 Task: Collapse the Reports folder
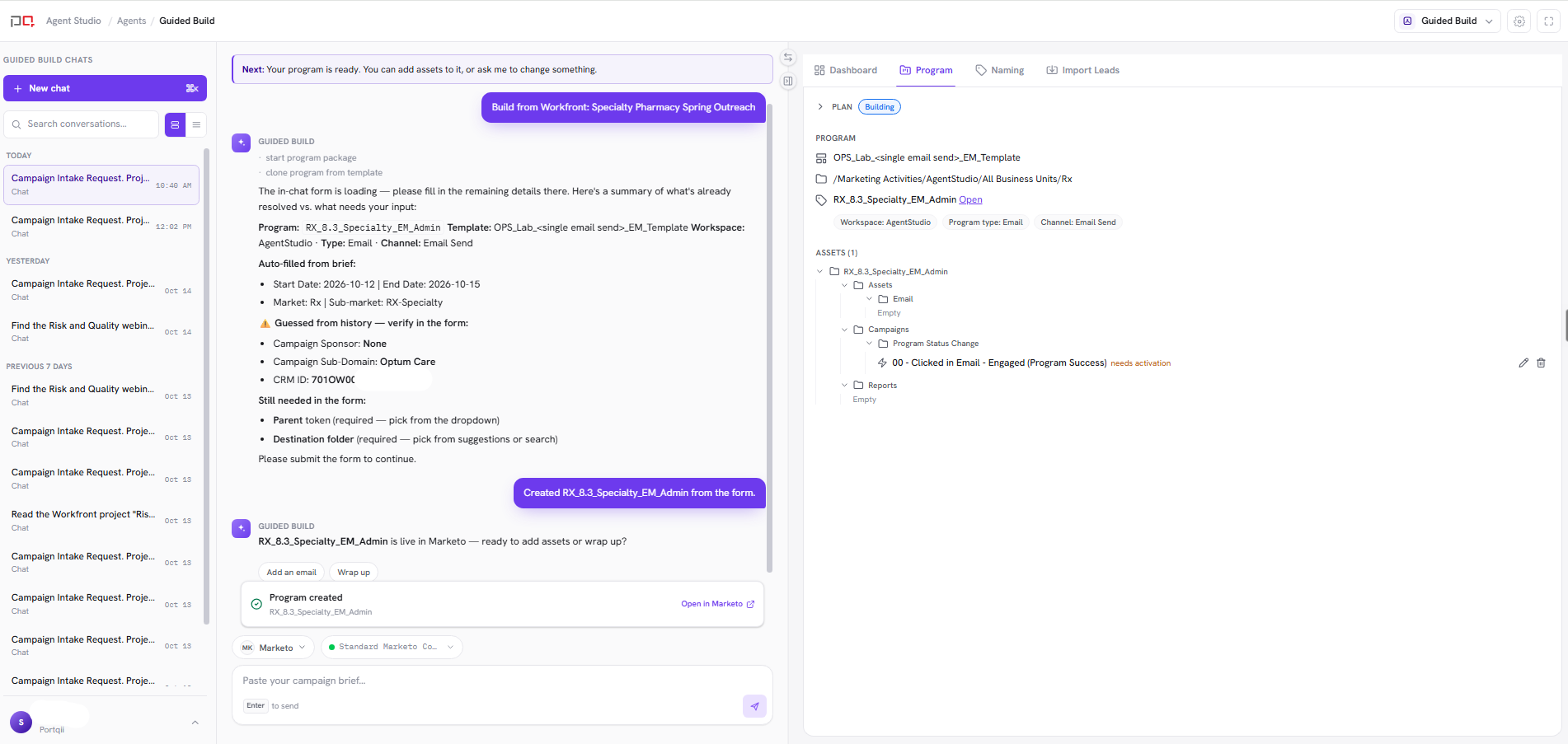tap(845, 386)
